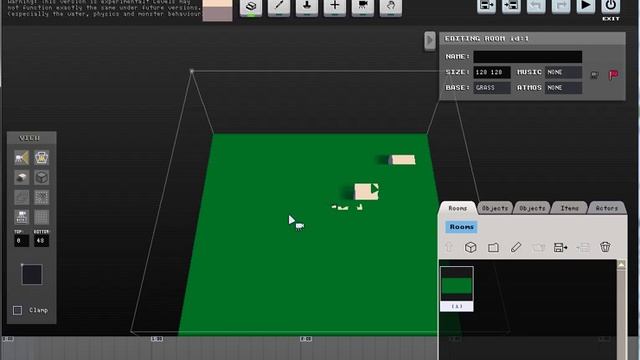Click the tan block with green arrow
This screenshot has height=360, width=640.
tap(366, 191)
